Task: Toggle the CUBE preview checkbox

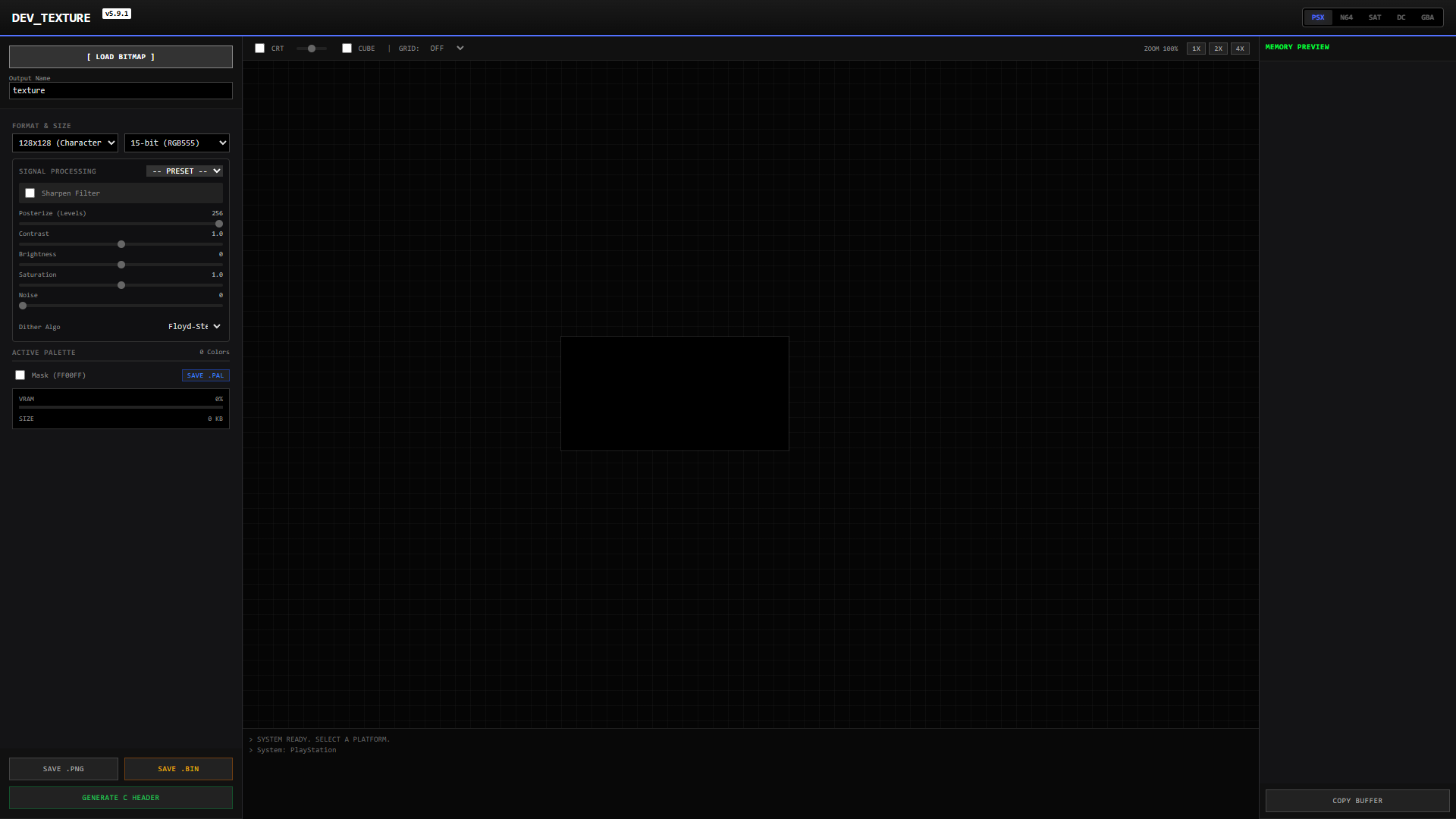Action: pyautogui.click(x=347, y=49)
